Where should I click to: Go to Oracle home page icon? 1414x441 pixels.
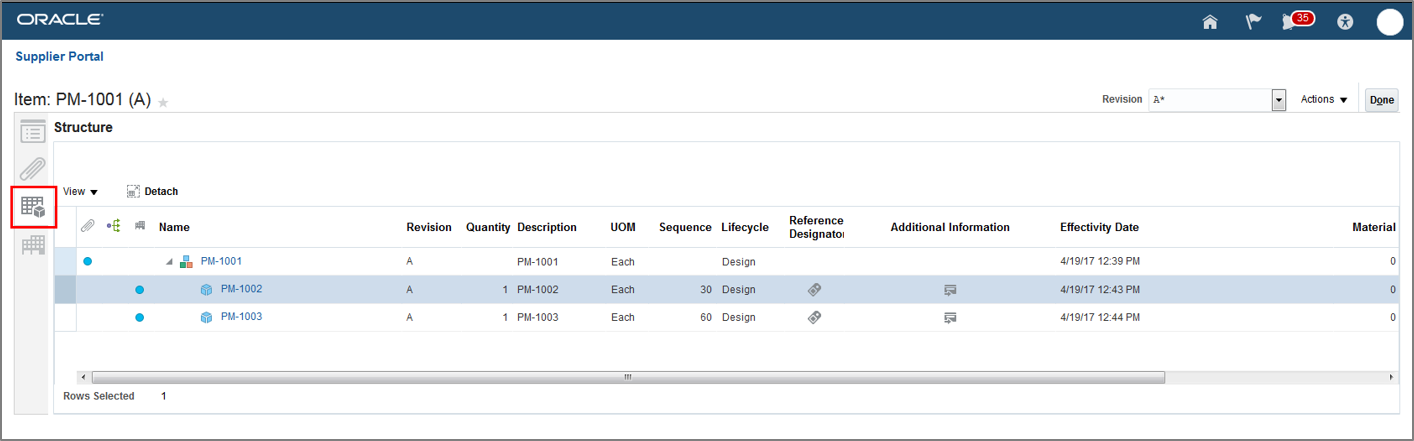point(1210,21)
